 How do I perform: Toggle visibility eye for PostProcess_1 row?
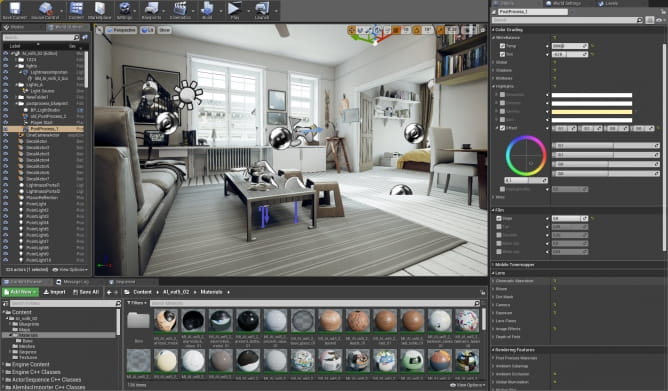click(x=5, y=129)
